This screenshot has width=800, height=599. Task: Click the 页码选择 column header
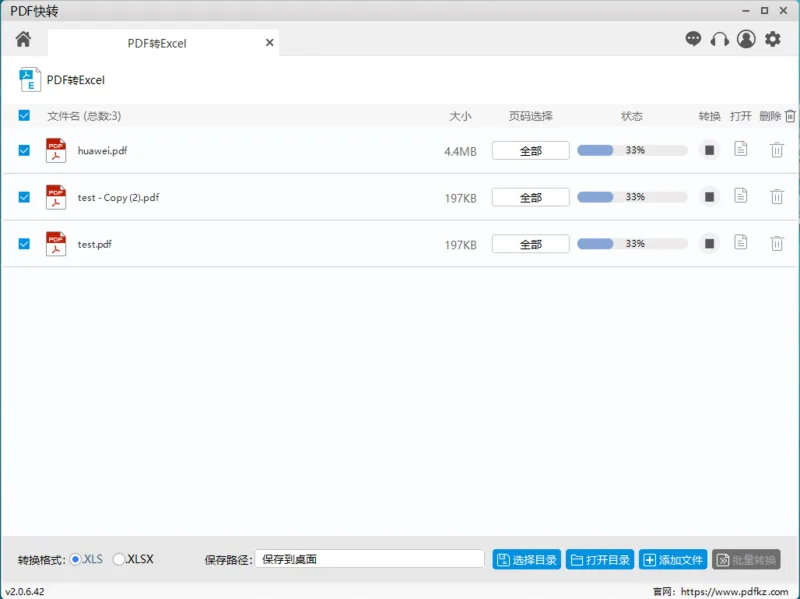click(x=531, y=116)
